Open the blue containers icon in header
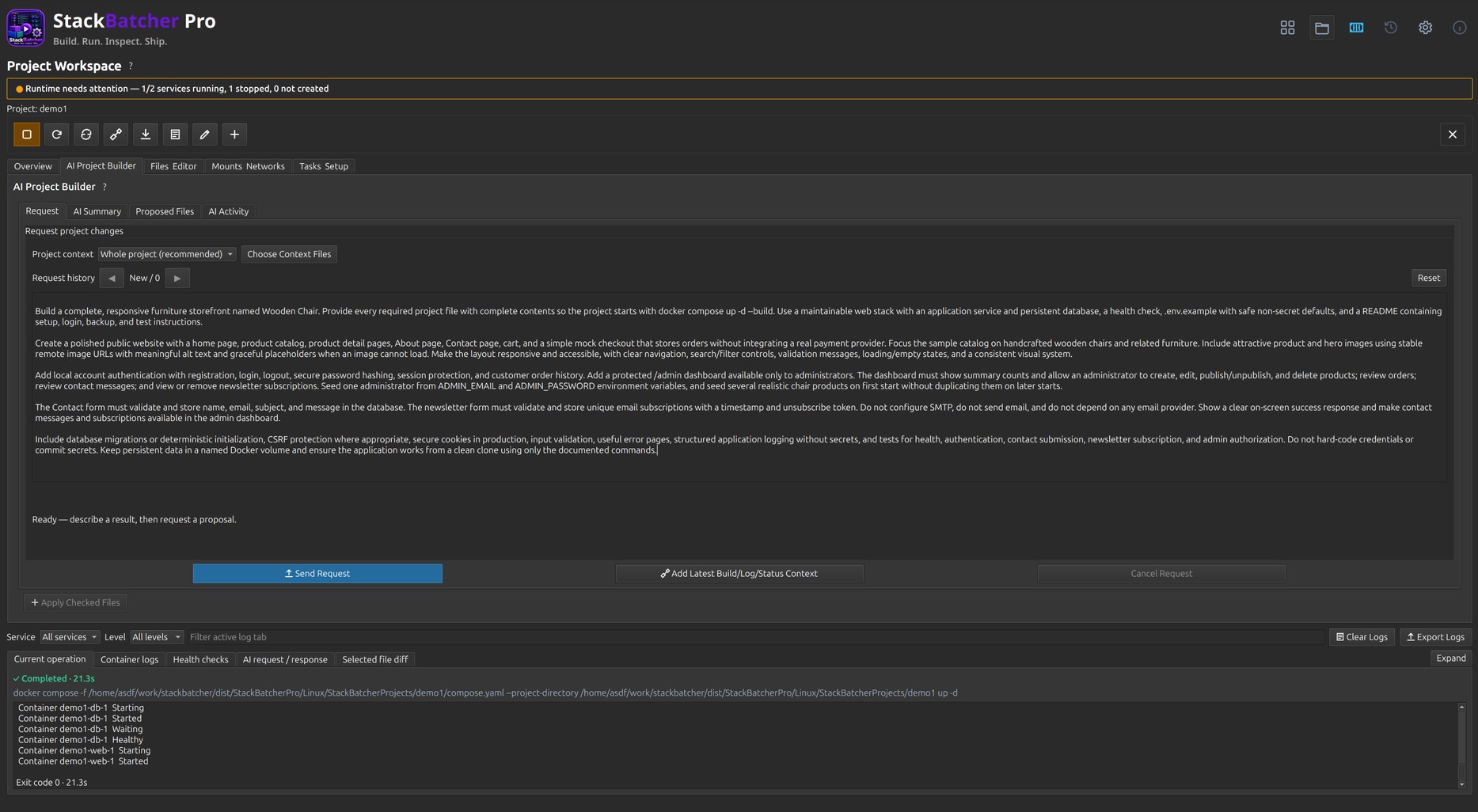 [x=1356, y=28]
